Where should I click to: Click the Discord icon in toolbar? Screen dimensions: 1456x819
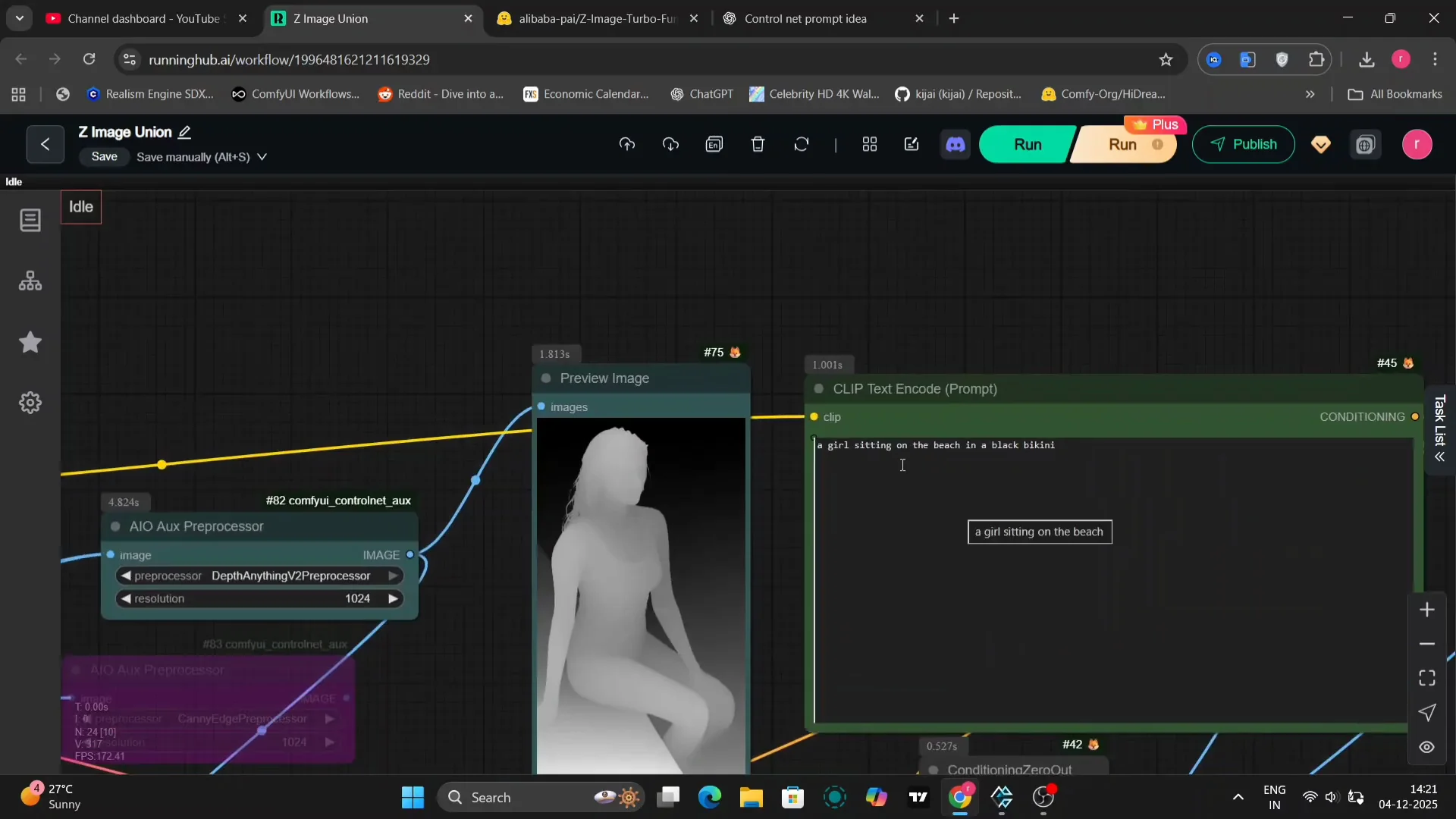point(955,144)
